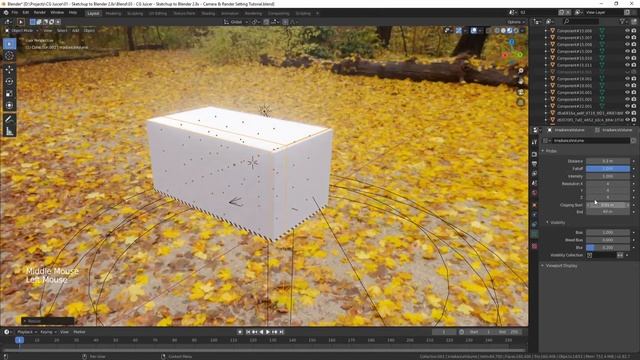Viewport: 640px width, 360px height.
Task: Hide Component#15.007 with its eye icon
Action: [x=627, y=38]
